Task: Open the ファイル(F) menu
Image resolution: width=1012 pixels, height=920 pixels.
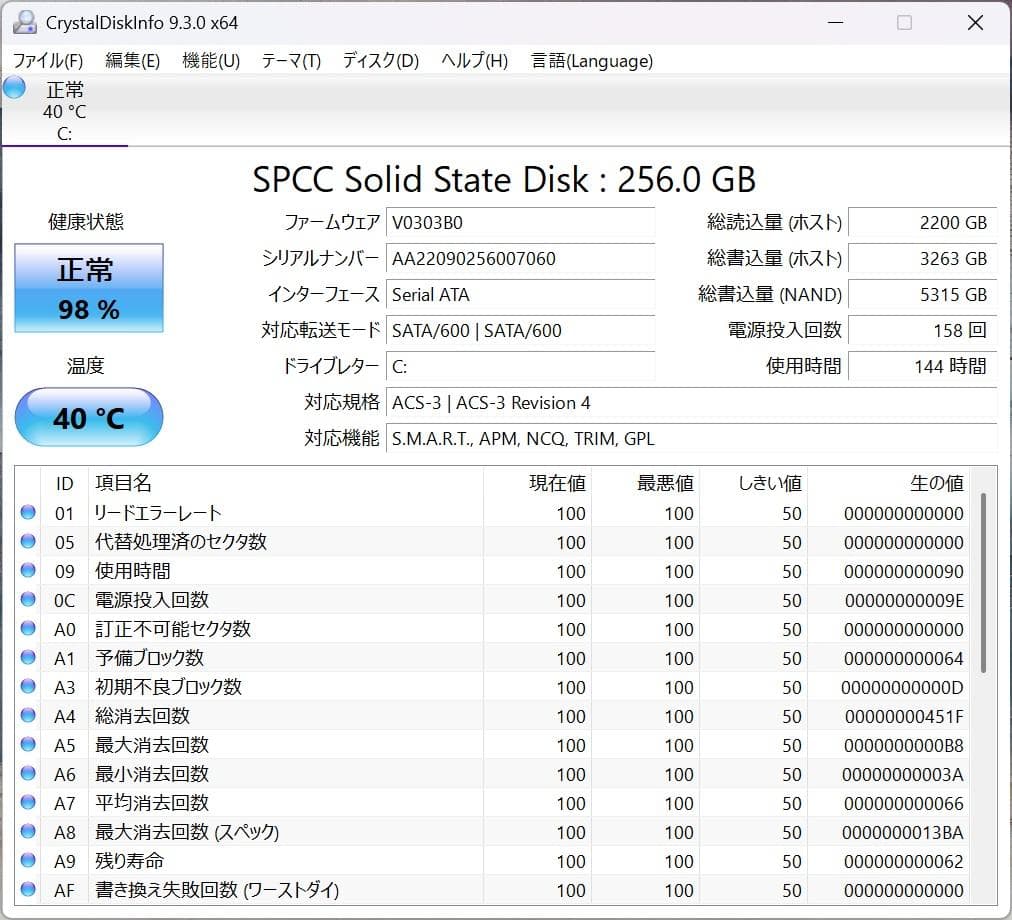Action: (47, 60)
